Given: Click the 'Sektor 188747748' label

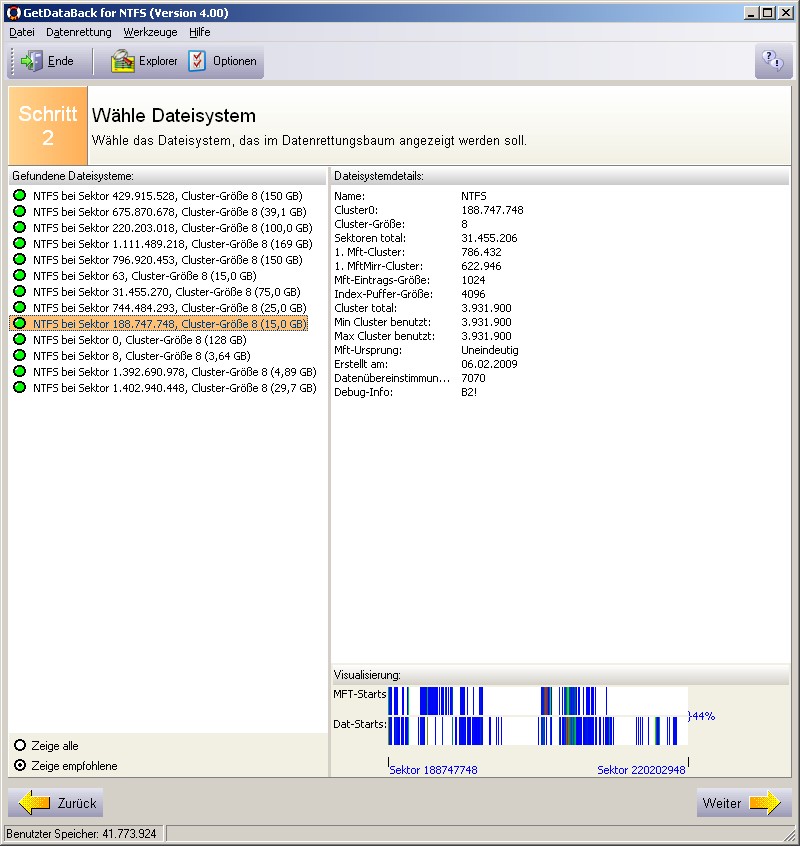Looking at the screenshot, I should 433,770.
